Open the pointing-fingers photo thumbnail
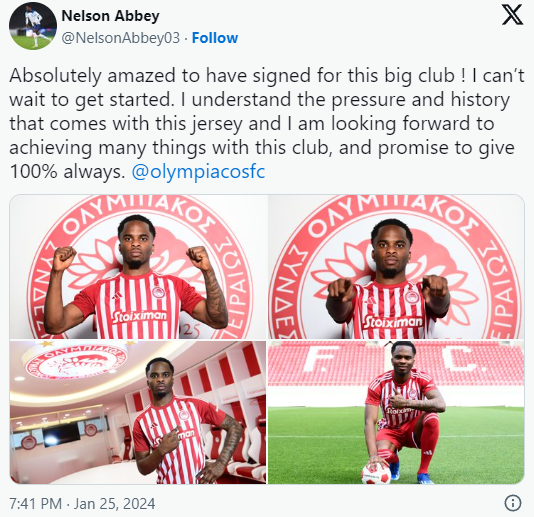Viewport: 534px width, 517px height. (x=396, y=267)
